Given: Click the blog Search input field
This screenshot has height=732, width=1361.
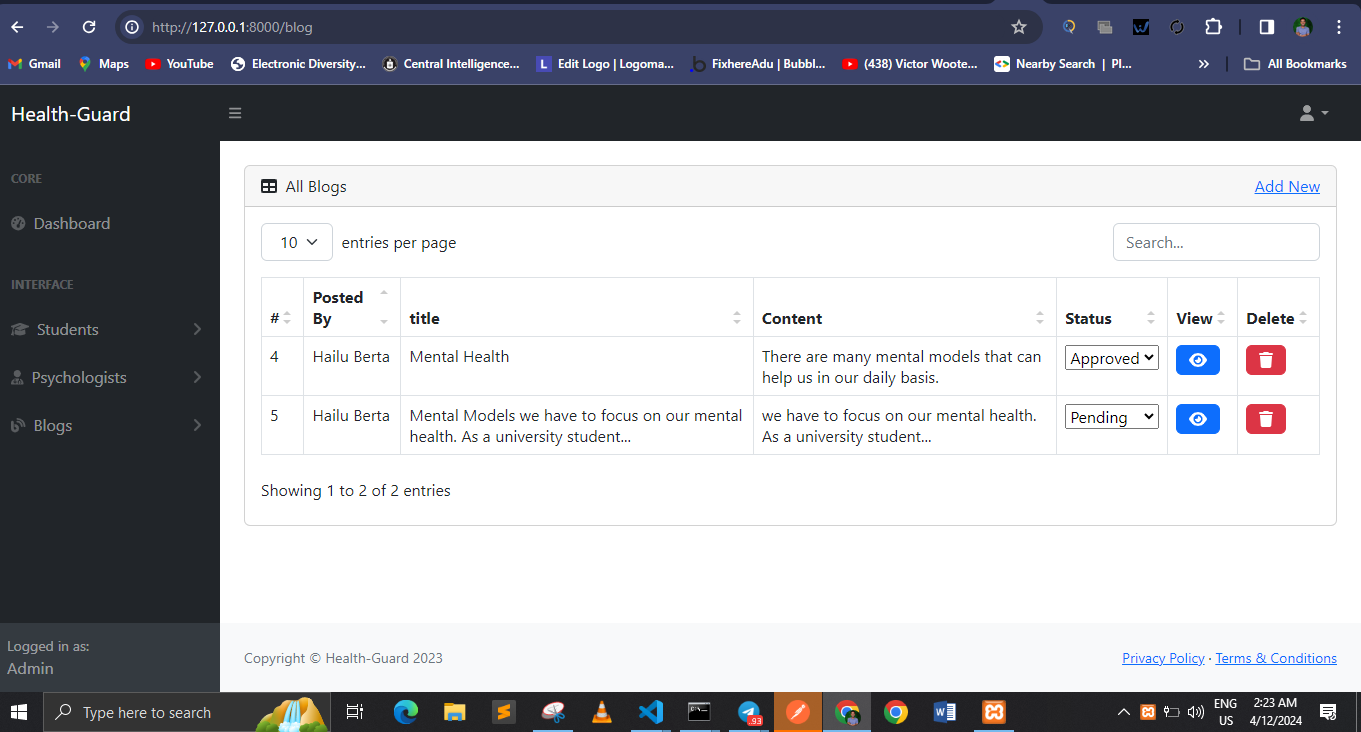Looking at the screenshot, I should 1215,242.
